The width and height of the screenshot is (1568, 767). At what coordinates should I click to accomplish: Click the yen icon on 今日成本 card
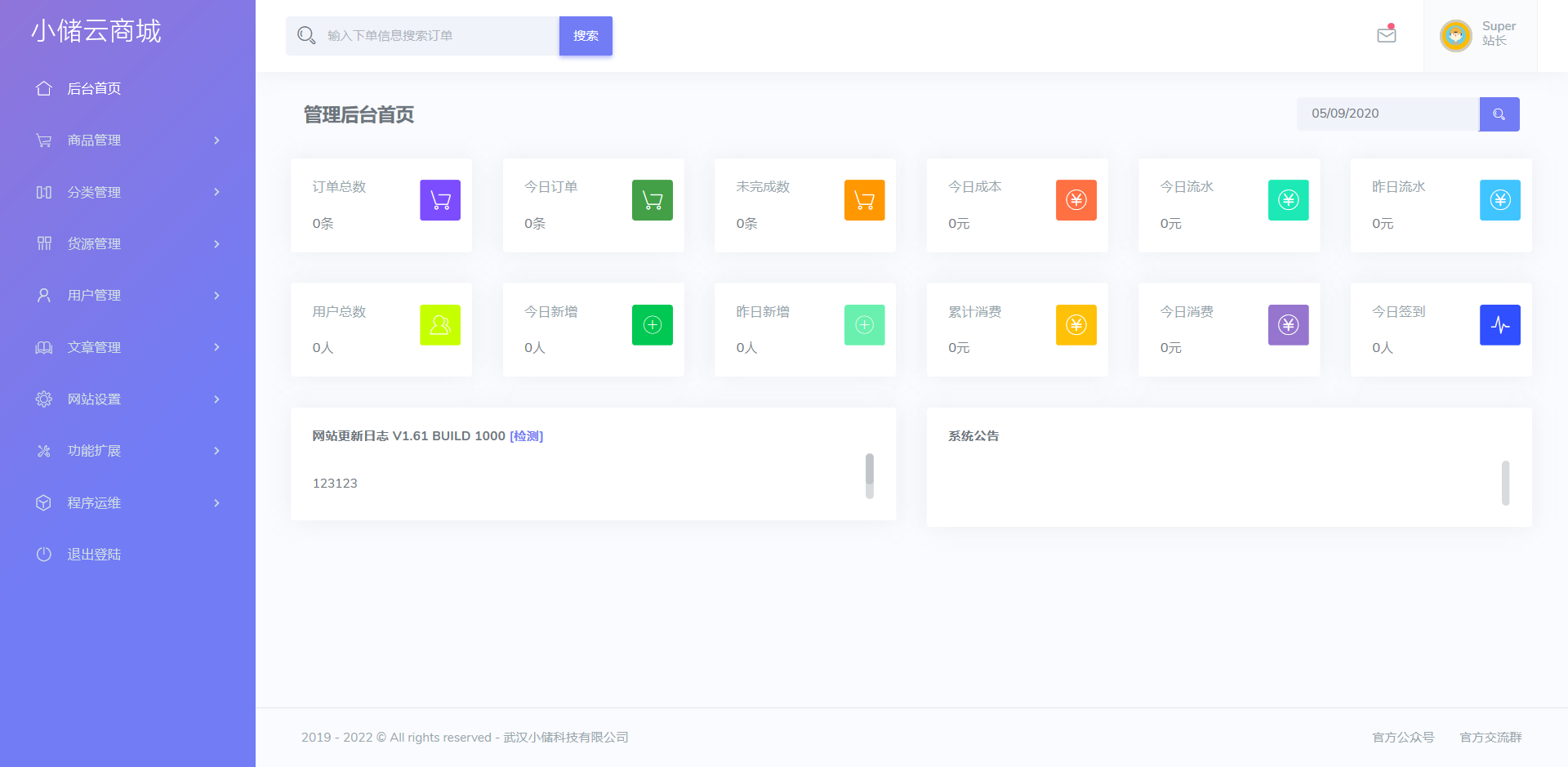coord(1076,200)
